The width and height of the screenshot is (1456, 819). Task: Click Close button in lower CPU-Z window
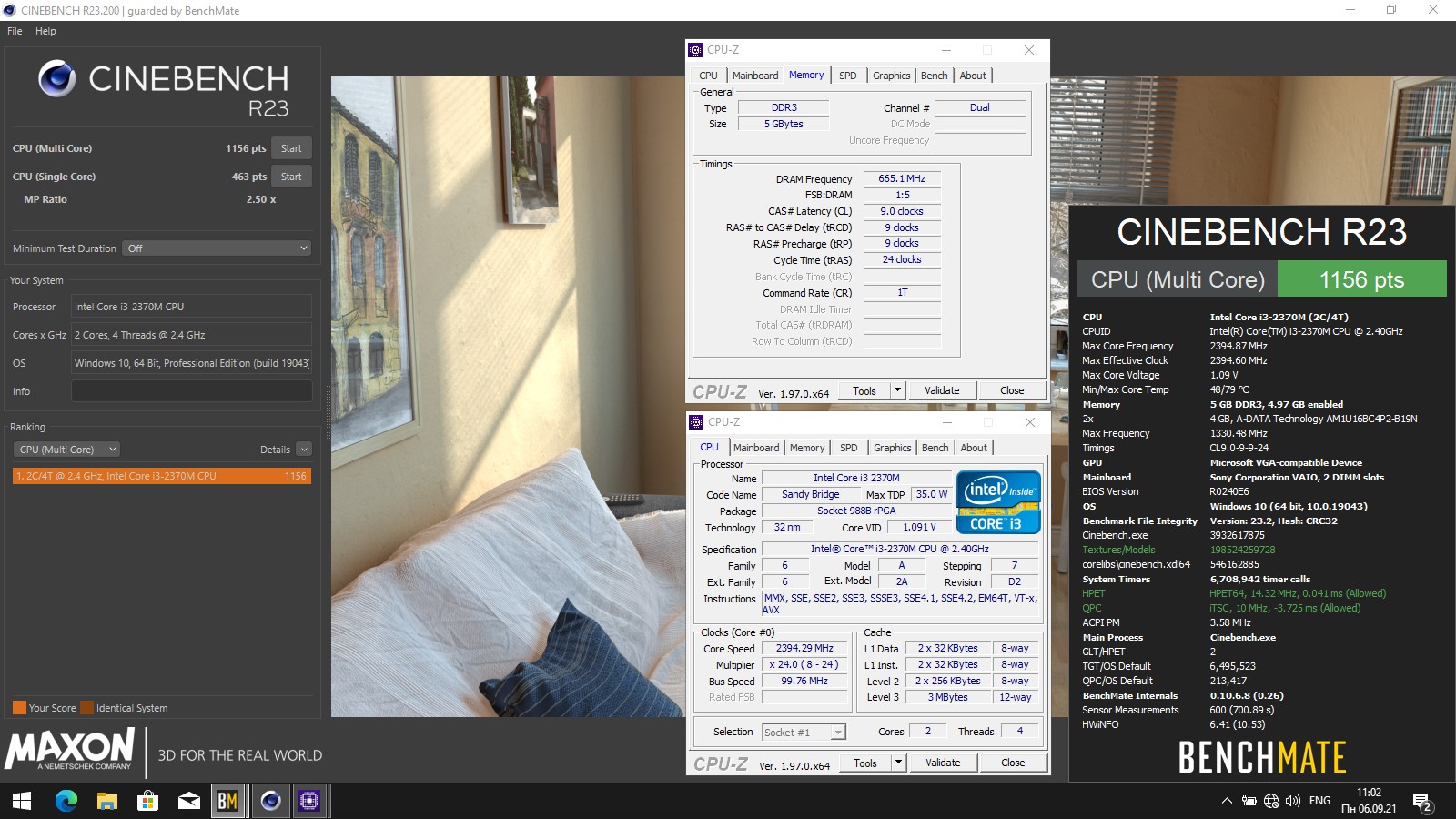pos(1013,763)
